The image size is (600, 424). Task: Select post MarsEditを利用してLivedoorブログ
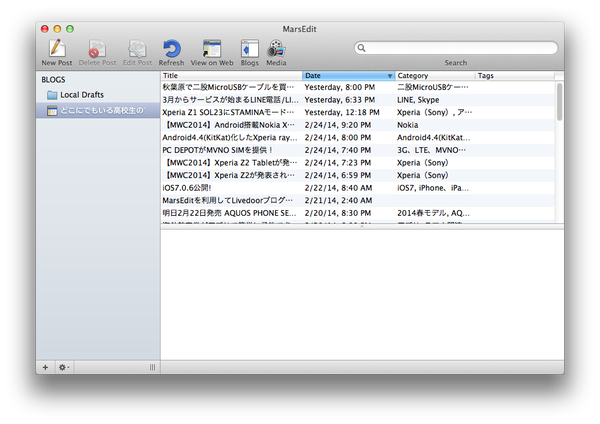(227, 201)
